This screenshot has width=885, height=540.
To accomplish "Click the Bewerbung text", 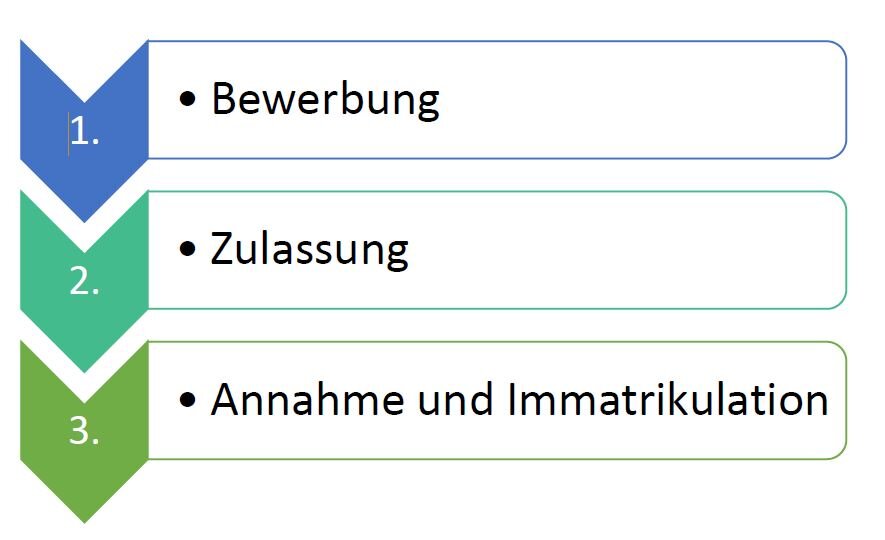I will [325, 100].
